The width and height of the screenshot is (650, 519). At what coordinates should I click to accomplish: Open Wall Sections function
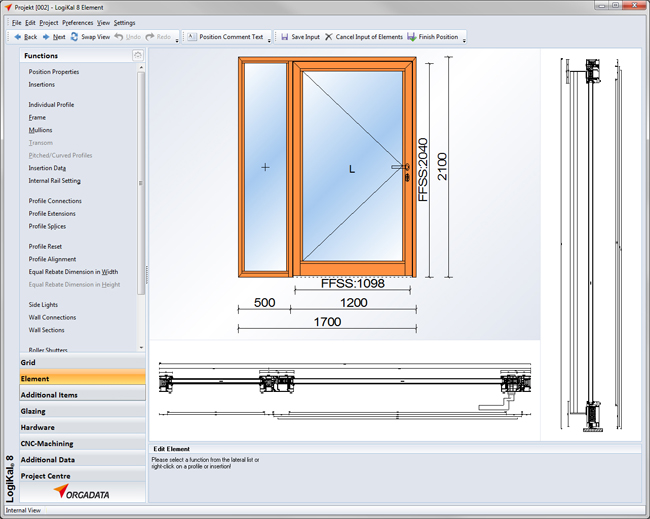pos(46,330)
